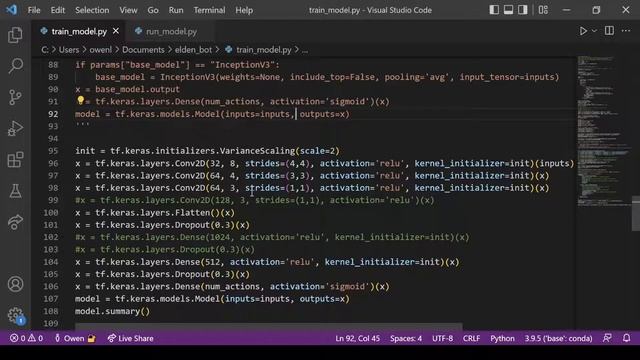Open the Extensions view
Screen dimensions: 640x360
coord(15,160)
